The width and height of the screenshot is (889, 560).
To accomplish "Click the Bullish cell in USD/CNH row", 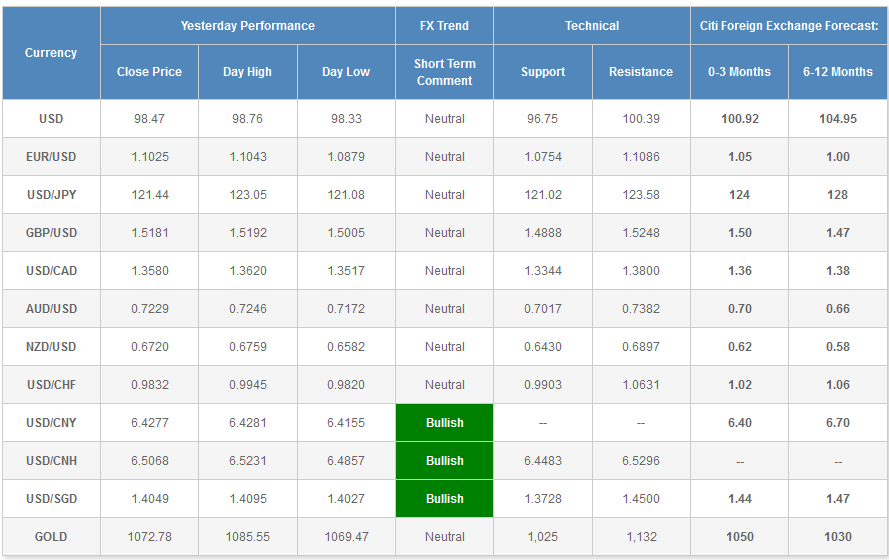I will [x=445, y=461].
